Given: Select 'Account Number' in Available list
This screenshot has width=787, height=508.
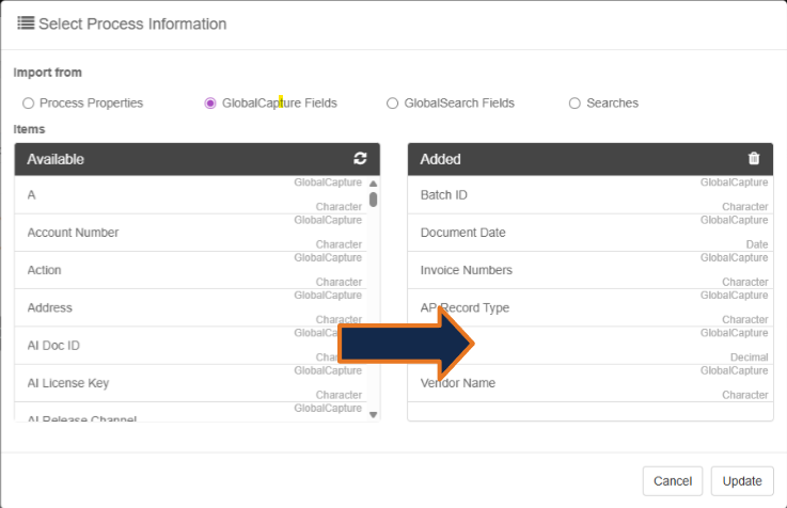Looking at the screenshot, I should point(191,232).
